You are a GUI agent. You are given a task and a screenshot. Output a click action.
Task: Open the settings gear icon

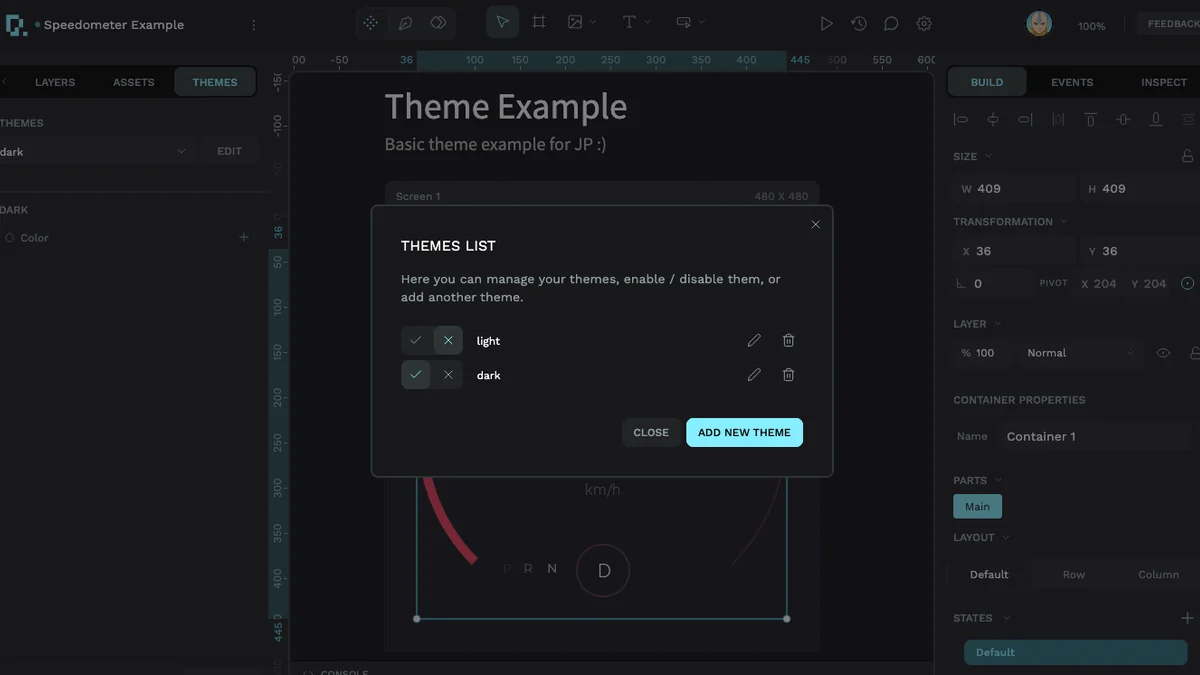(x=924, y=24)
